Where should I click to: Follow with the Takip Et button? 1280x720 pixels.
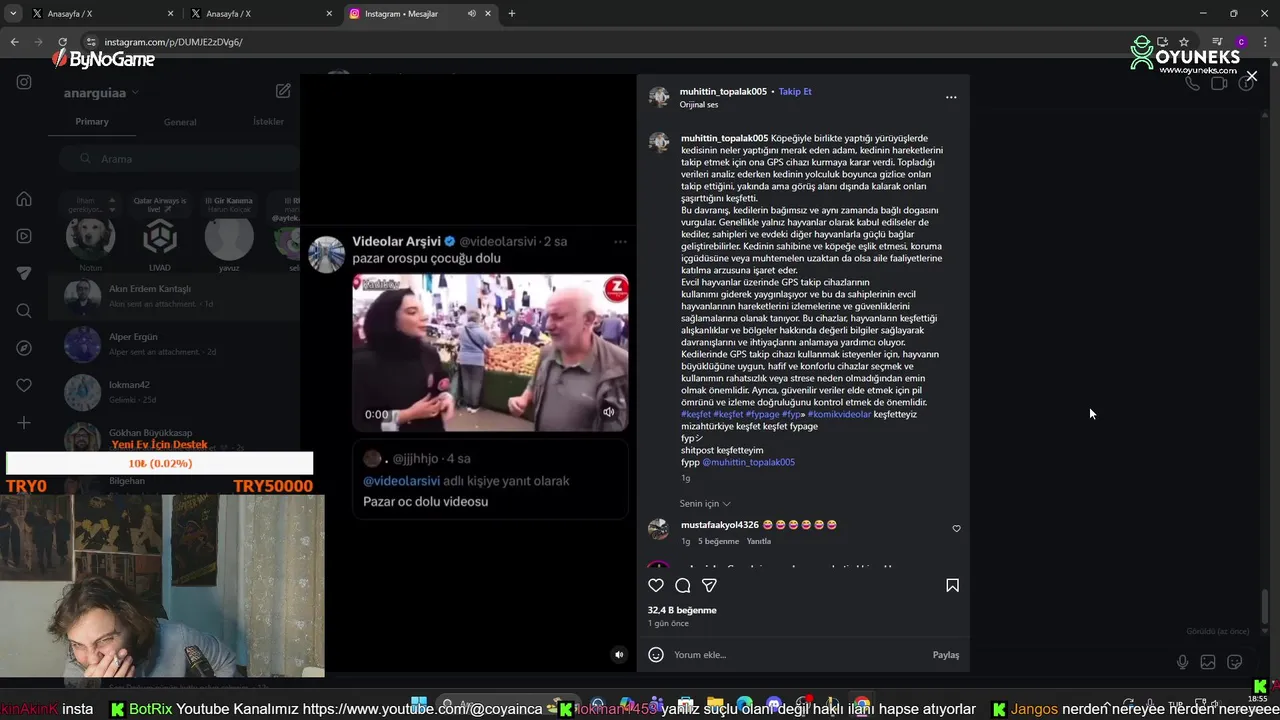point(795,91)
